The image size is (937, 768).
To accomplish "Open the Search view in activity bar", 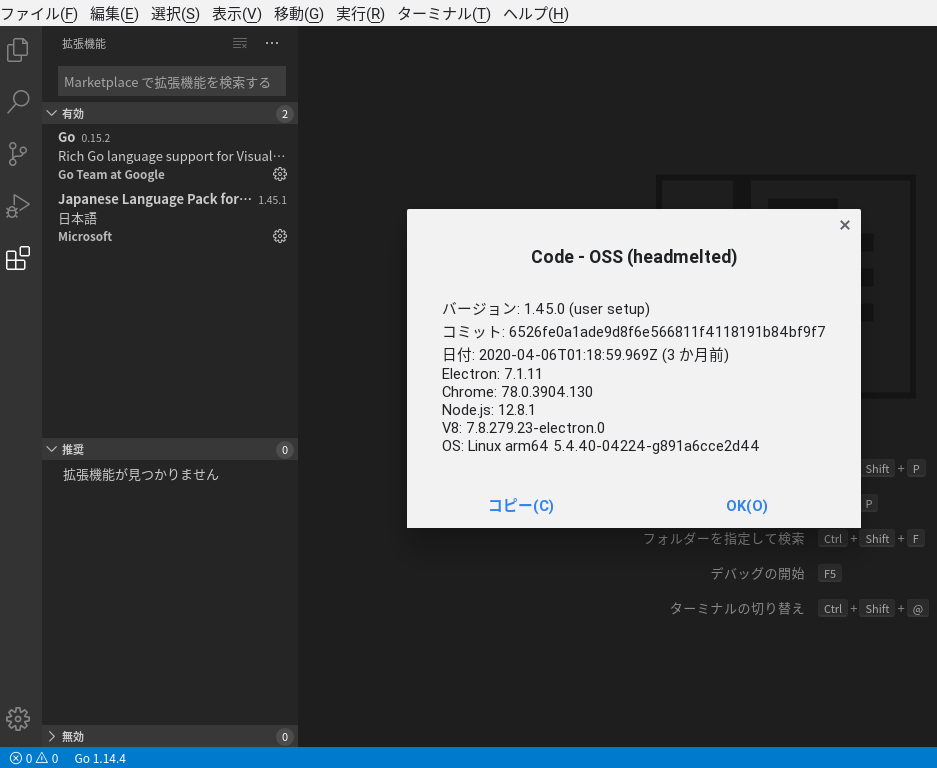I will (x=18, y=102).
